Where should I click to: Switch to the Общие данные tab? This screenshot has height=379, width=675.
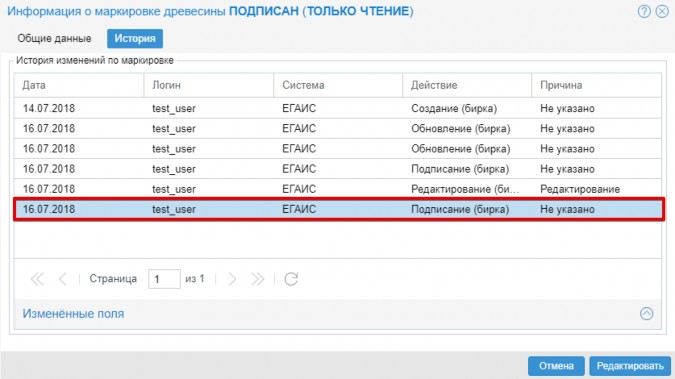pyautogui.click(x=54, y=38)
